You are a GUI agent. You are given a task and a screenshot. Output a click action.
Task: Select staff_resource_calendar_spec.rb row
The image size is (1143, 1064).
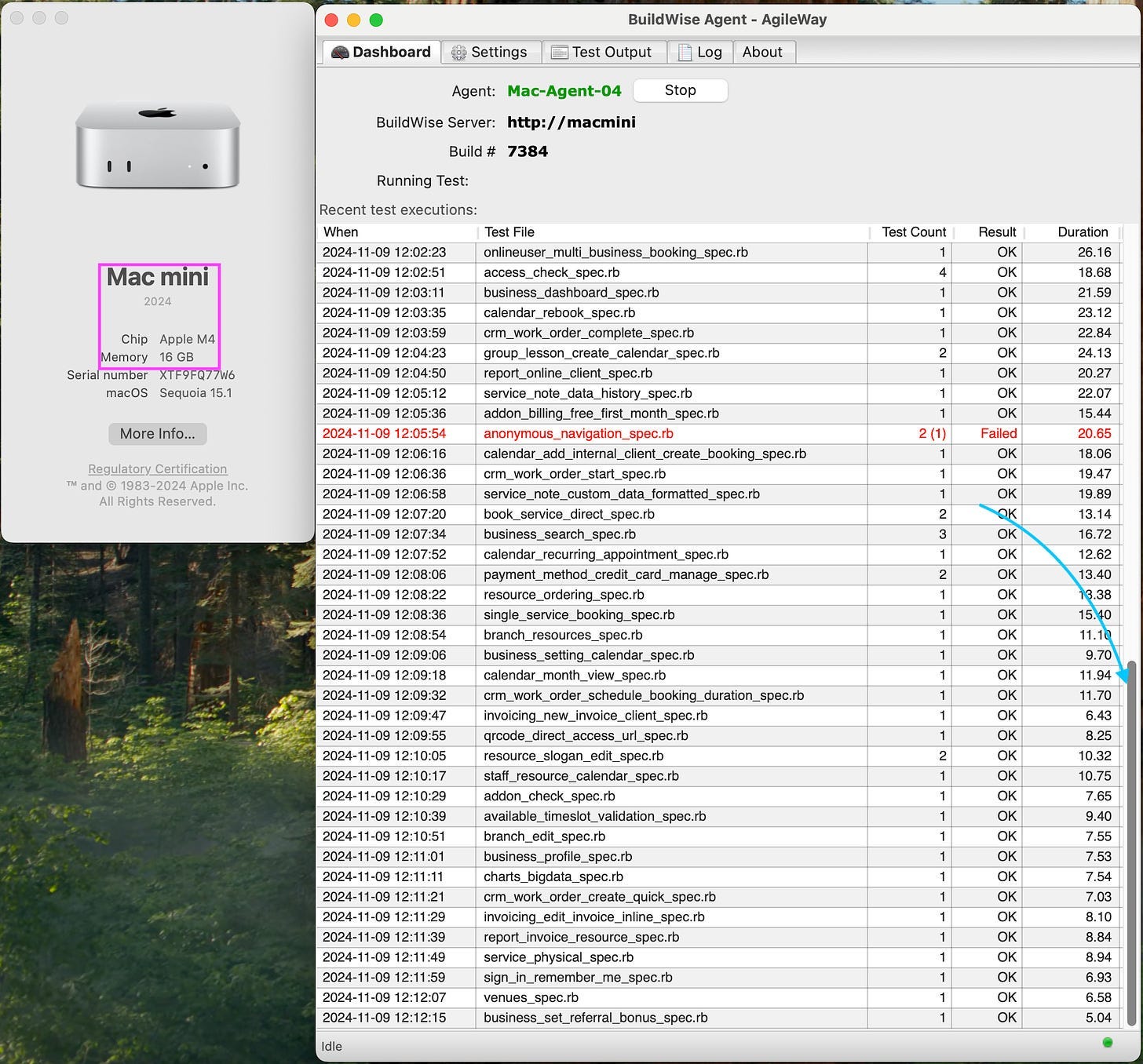(x=718, y=776)
